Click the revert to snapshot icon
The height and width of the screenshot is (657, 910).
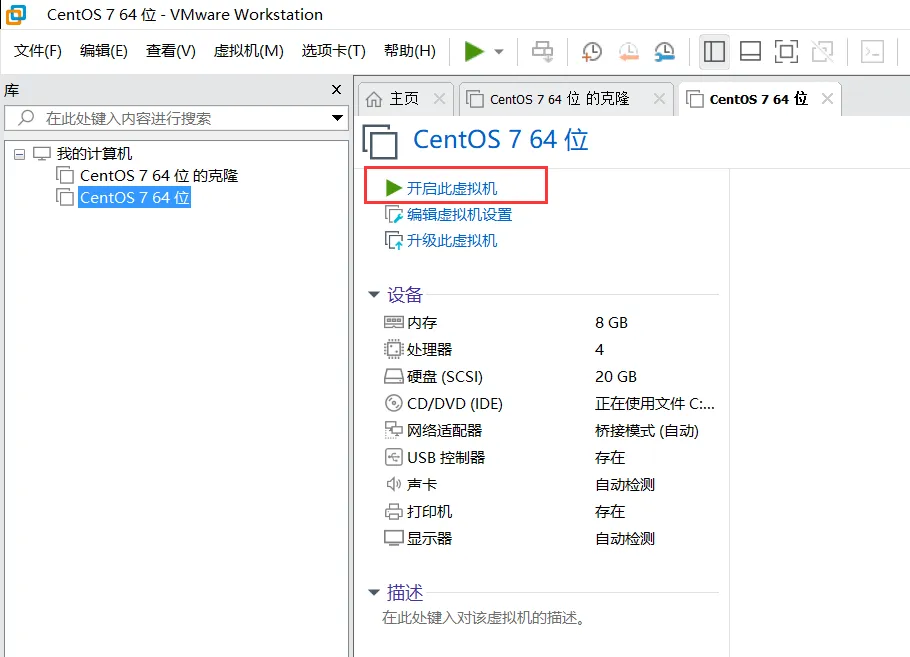tap(628, 52)
